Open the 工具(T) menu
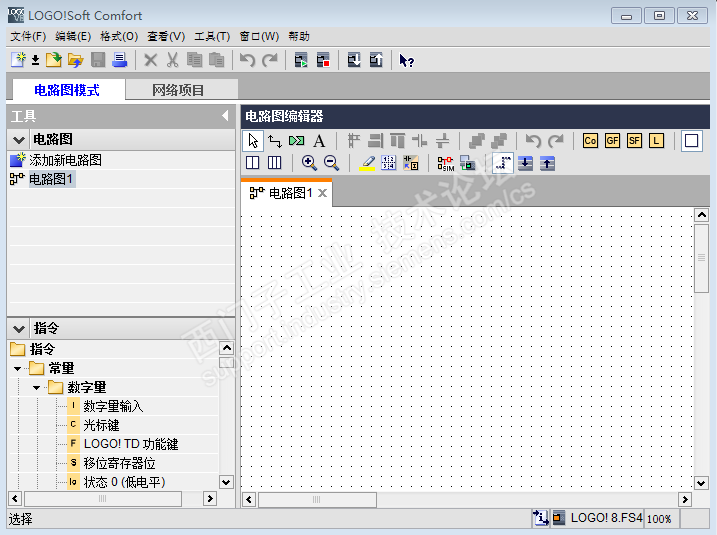This screenshot has width=717, height=535. coord(212,36)
